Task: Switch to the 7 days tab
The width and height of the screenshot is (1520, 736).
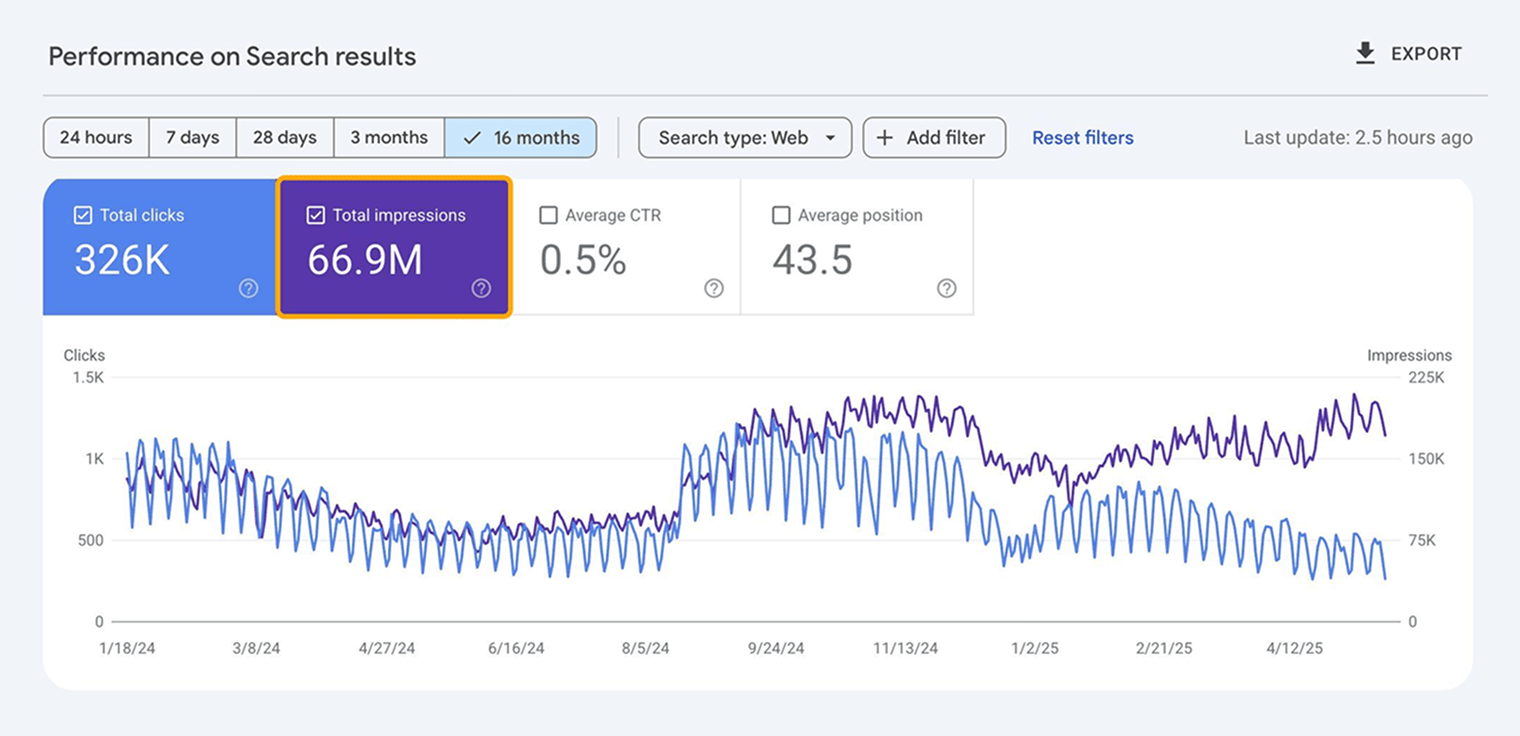Action: click(192, 137)
